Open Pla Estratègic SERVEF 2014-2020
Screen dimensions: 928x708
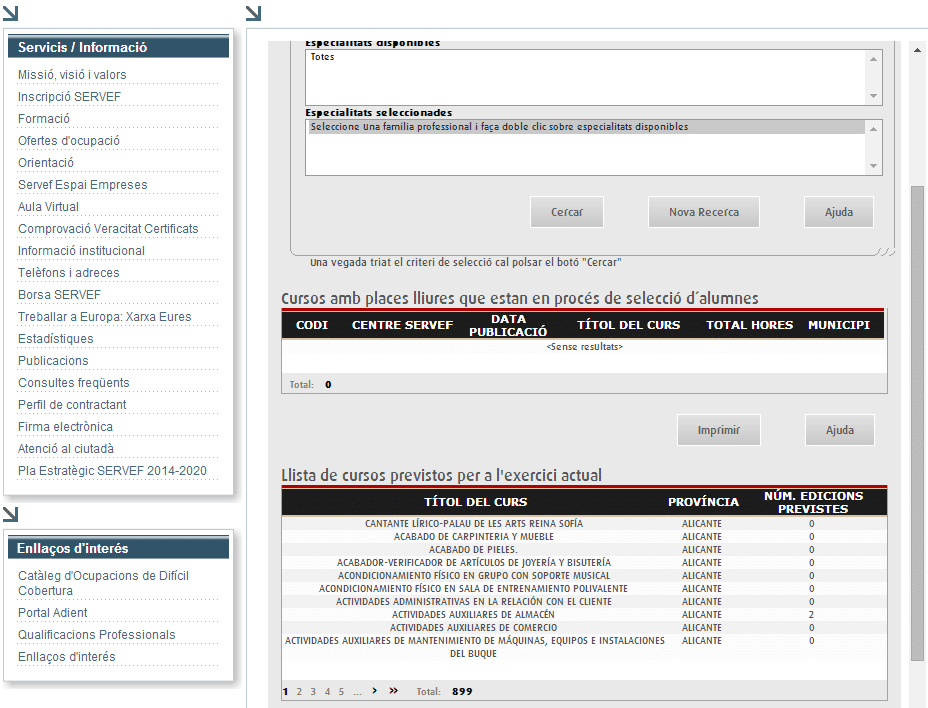pyautogui.click(x=112, y=471)
